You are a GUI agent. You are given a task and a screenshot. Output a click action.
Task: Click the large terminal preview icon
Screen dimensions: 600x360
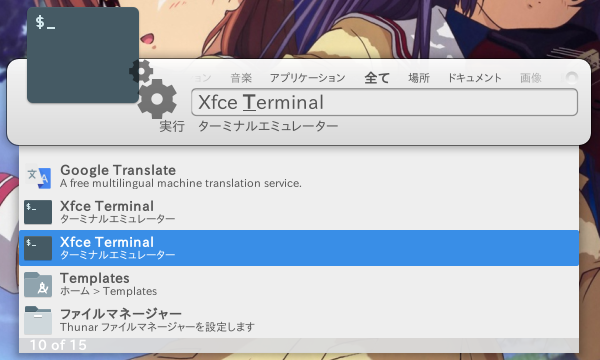pos(83,55)
